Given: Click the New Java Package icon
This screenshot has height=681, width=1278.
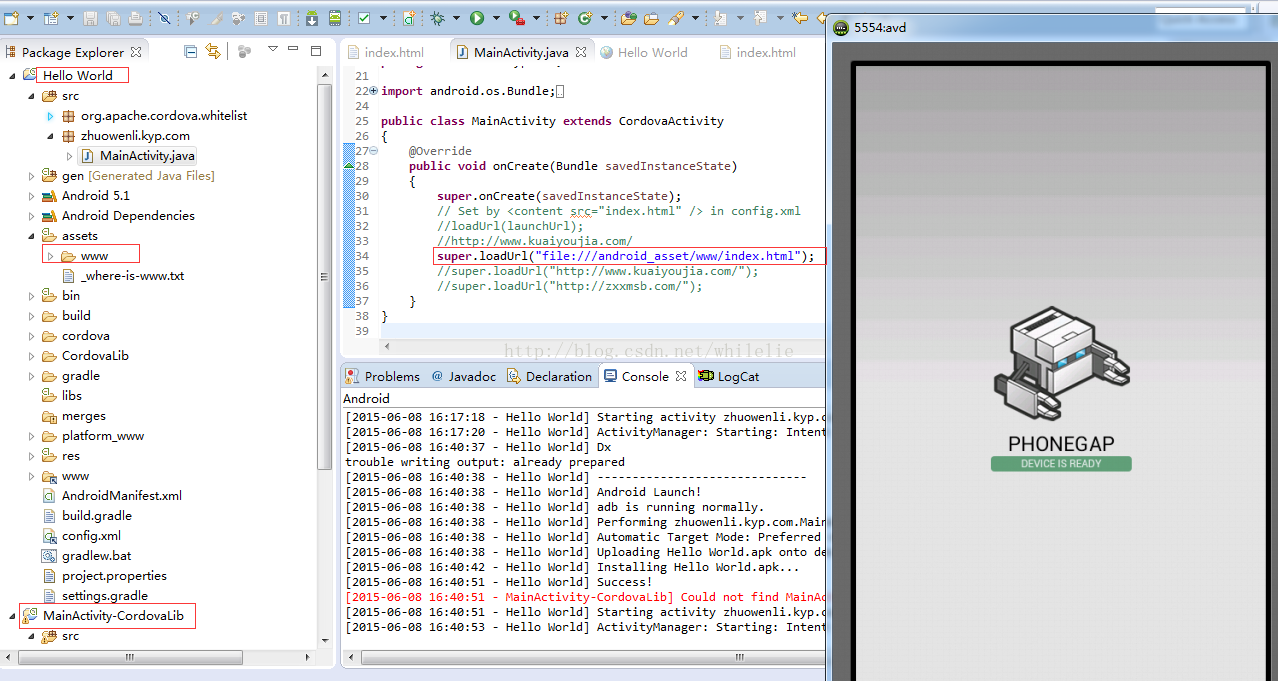Looking at the screenshot, I should point(561,18).
